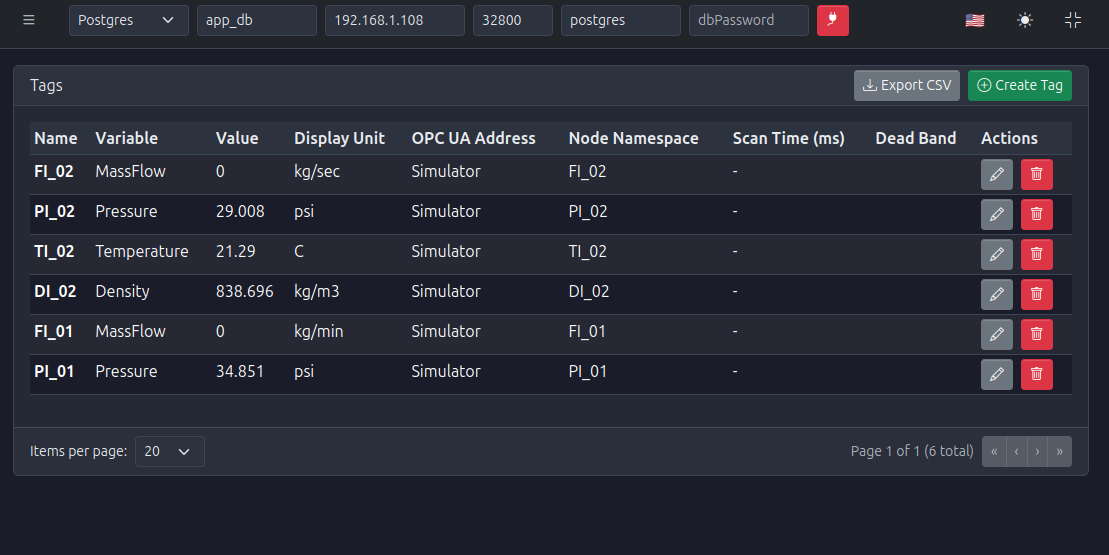
Task: Open the hamburger sidebar menu
Action: click(29, 20)
